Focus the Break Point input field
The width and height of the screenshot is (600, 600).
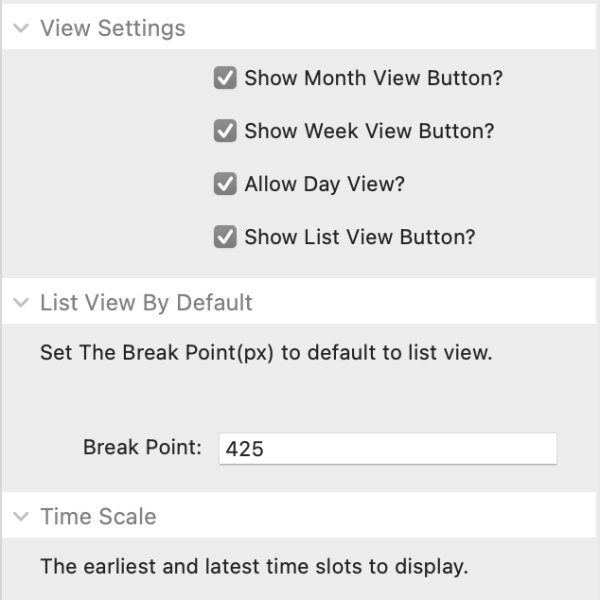point(387,448)
